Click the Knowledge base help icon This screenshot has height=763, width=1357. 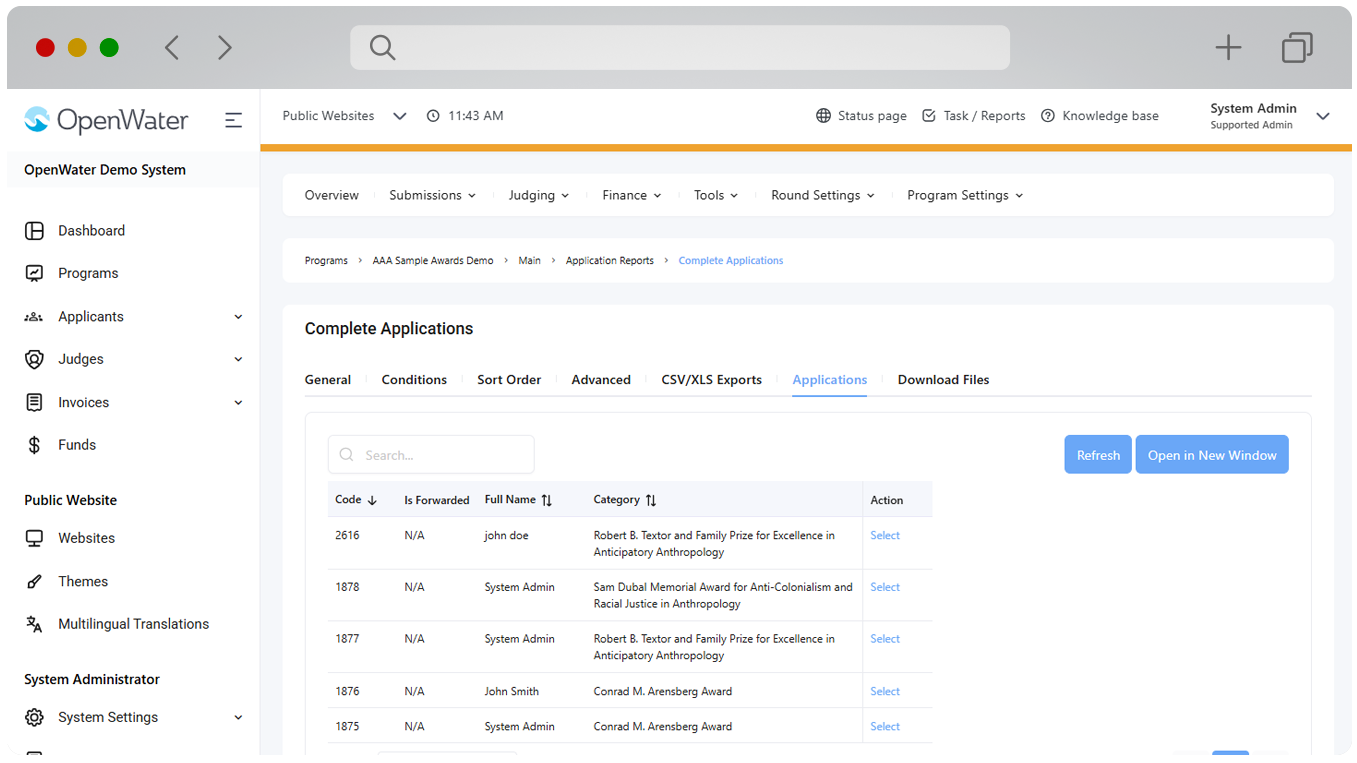click(1048, 116)
